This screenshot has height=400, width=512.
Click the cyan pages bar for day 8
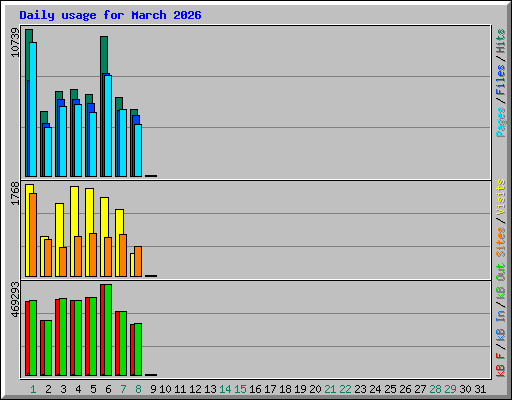138,150
